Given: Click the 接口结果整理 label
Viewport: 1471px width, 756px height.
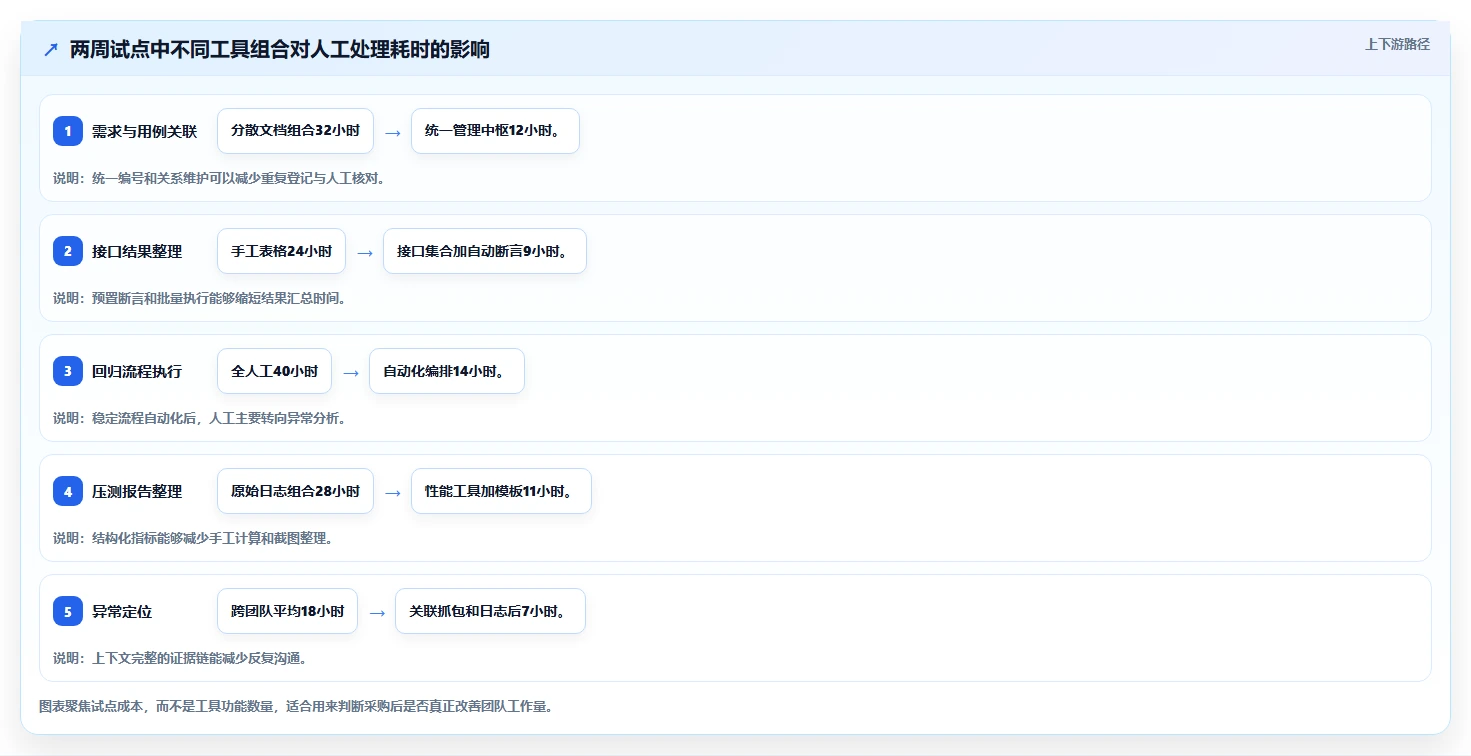Looking at the screenshot, I should point(137,251).
